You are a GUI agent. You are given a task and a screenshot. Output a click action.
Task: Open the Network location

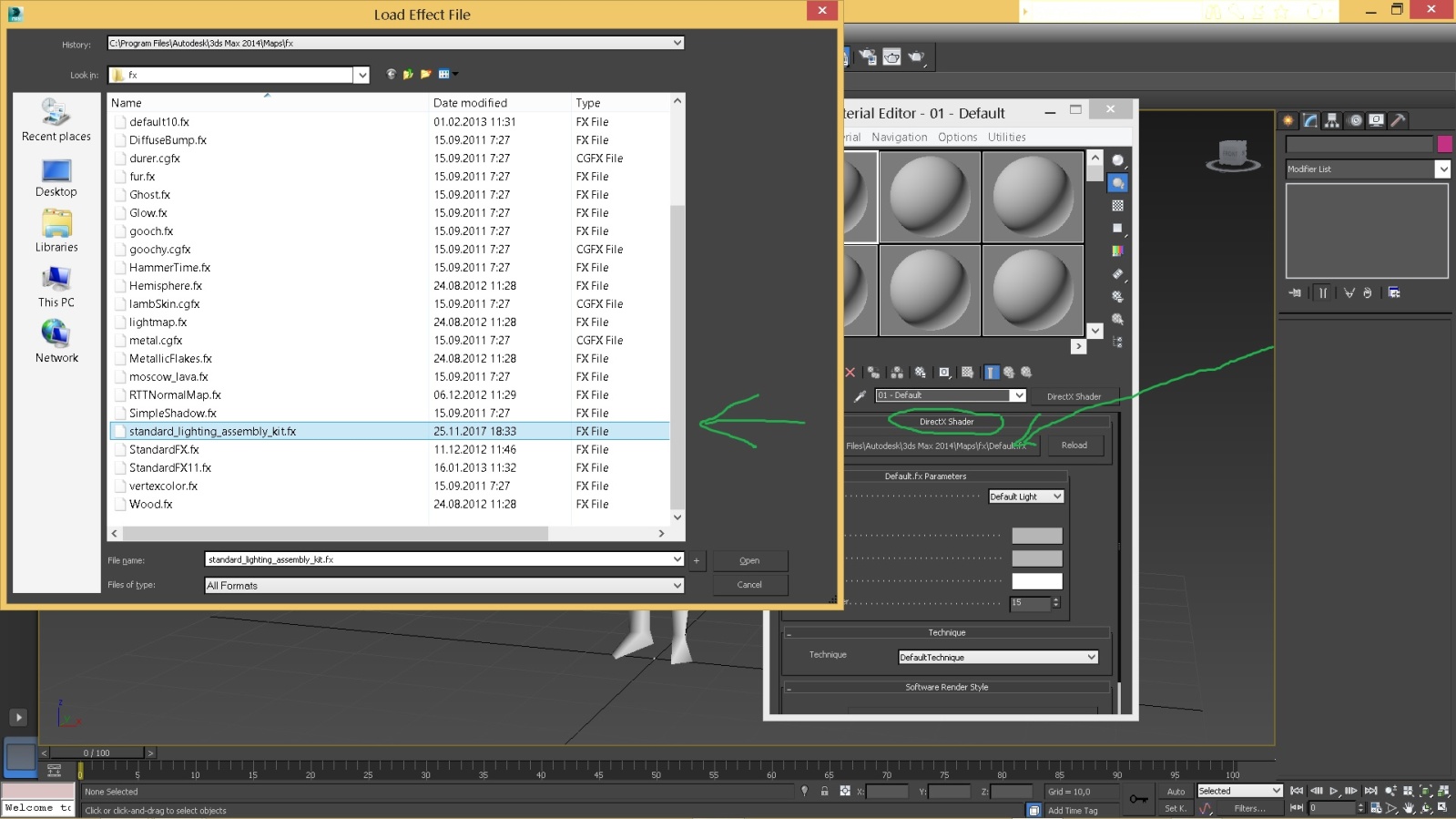56,342
